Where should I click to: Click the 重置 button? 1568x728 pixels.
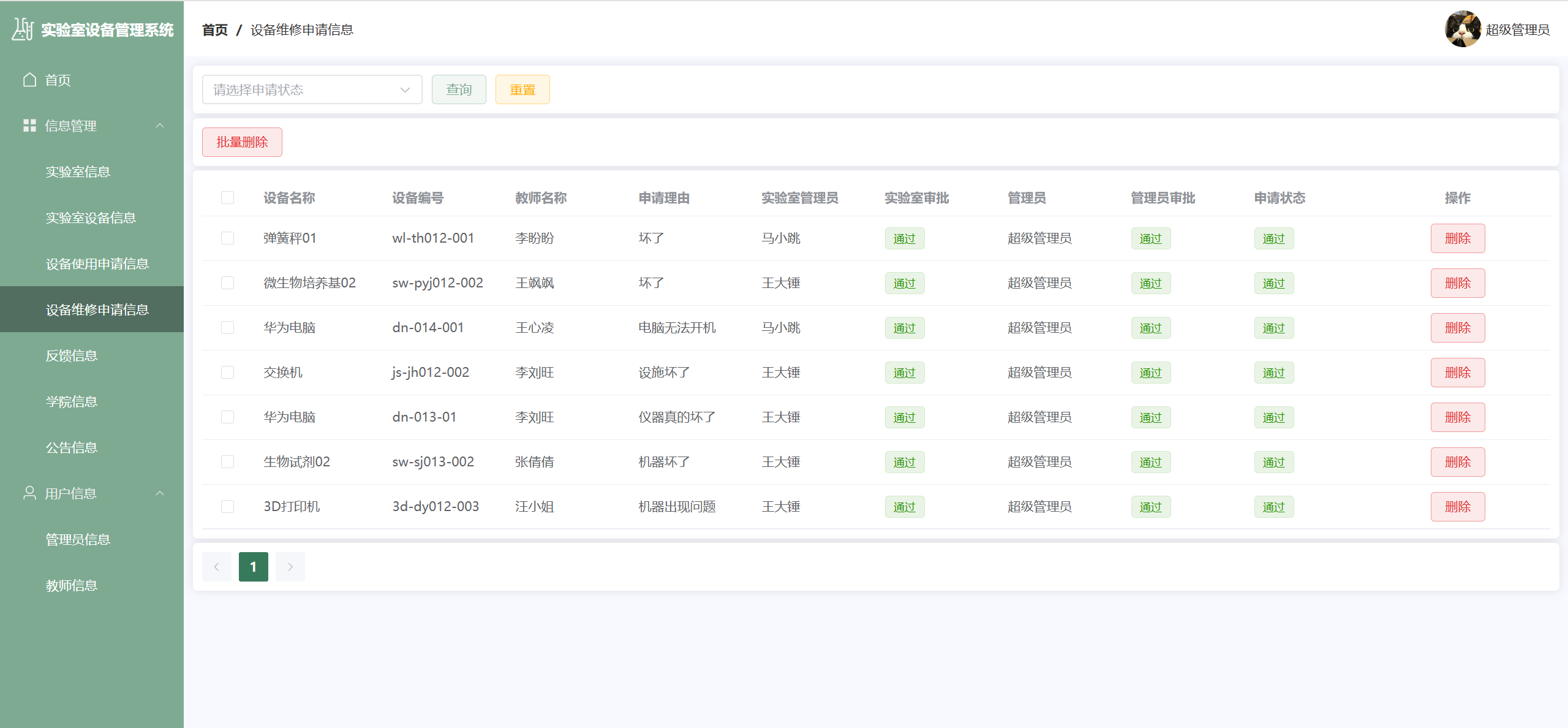point(522,89)
